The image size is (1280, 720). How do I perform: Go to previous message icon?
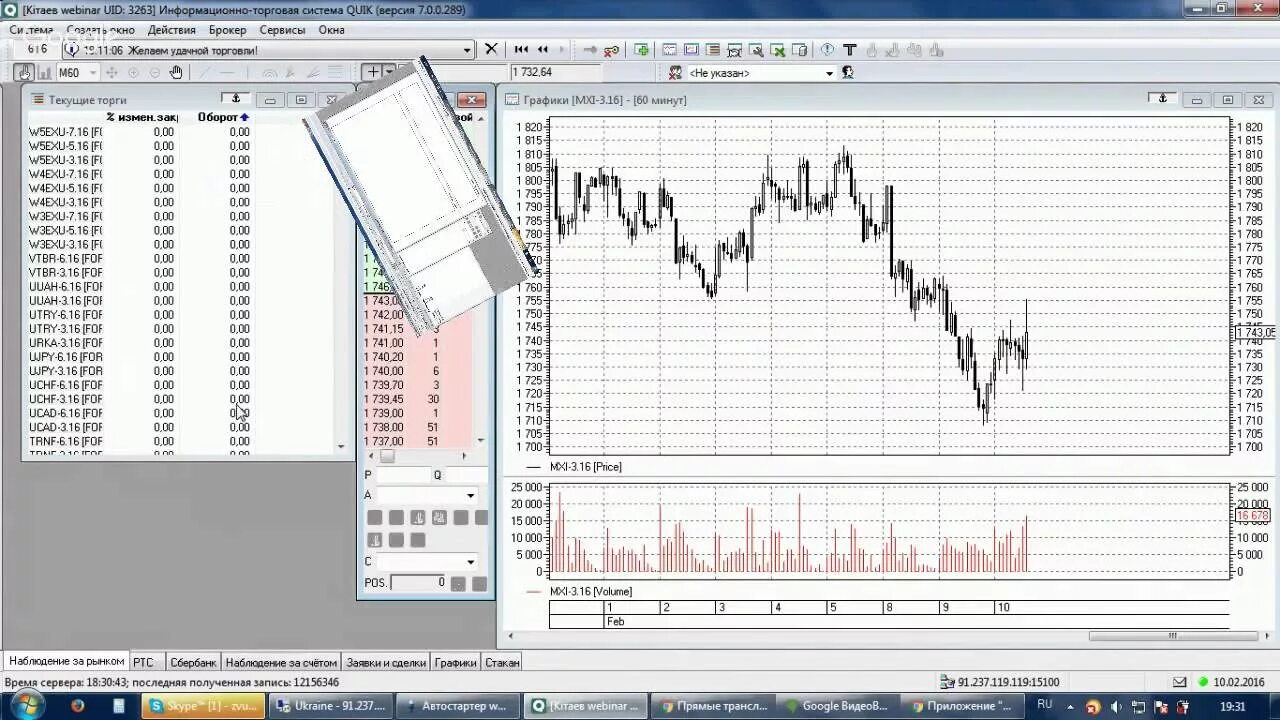(x=543, y=49)
